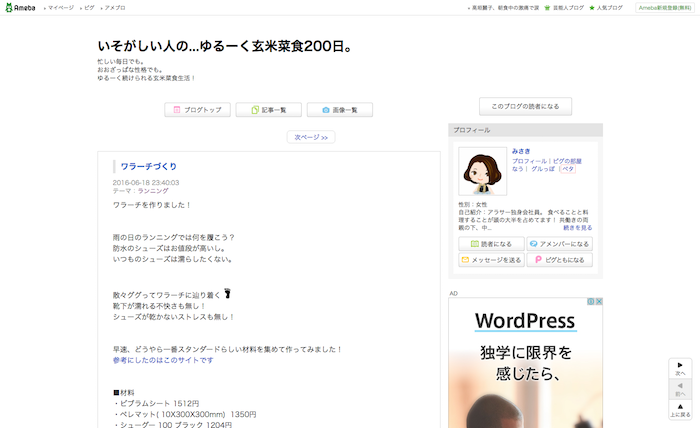Click the footprint emoji after 辿り着く
Image resolution: width=700 pixels, height=428 pixels.
click(x=227, y=294)
